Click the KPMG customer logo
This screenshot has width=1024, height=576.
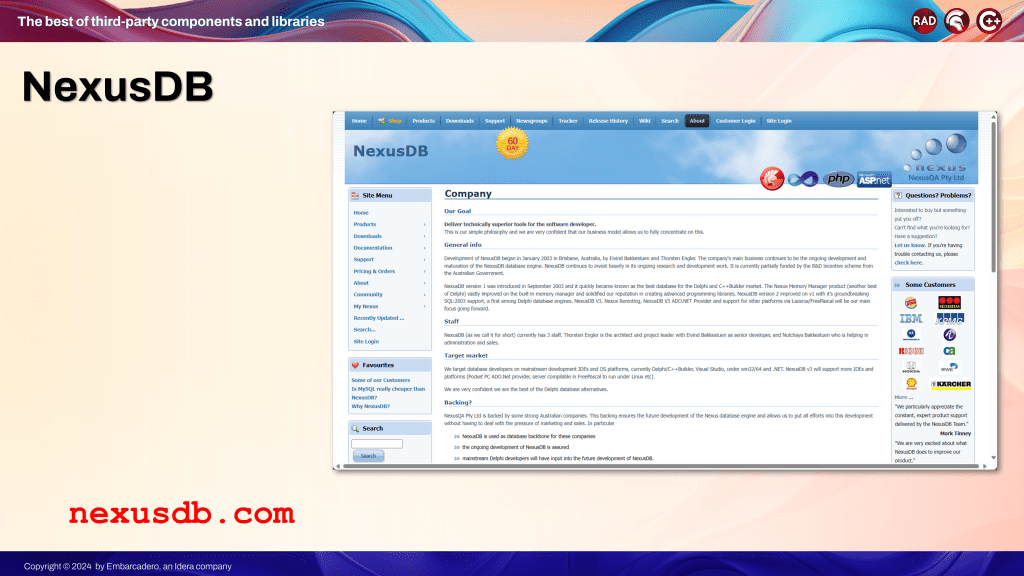950,319
